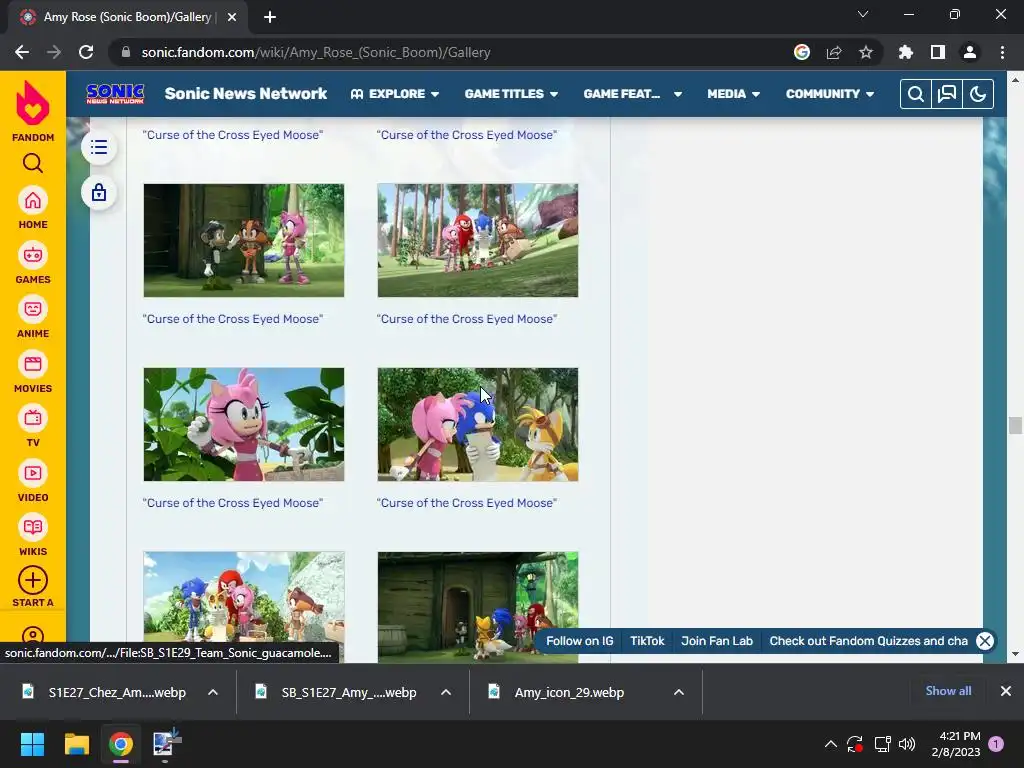Reload the page
Screen dimensions: 1024x768
point(86,52)
